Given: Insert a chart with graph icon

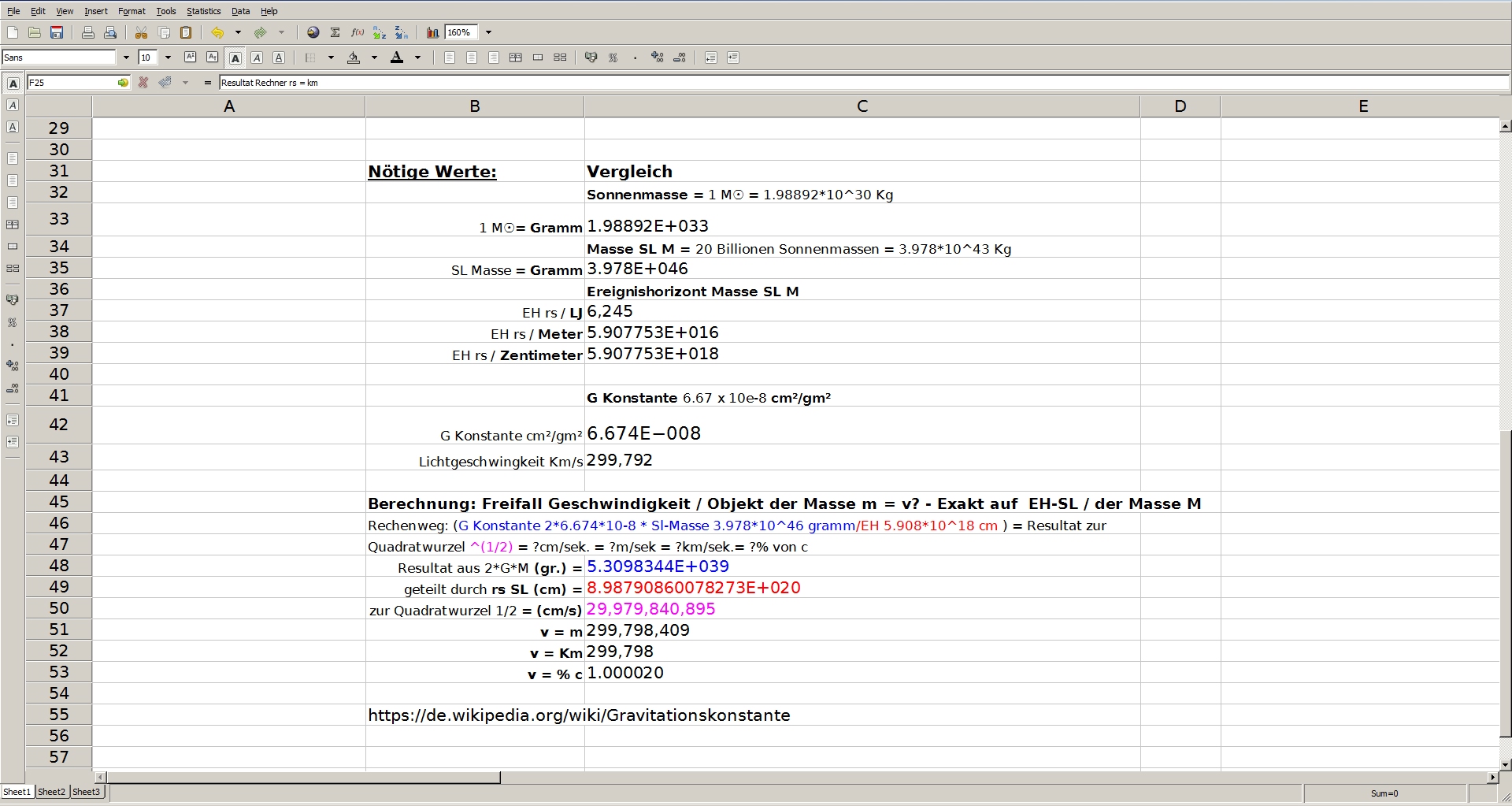Looking at the screenshot, I should (432, 32).
